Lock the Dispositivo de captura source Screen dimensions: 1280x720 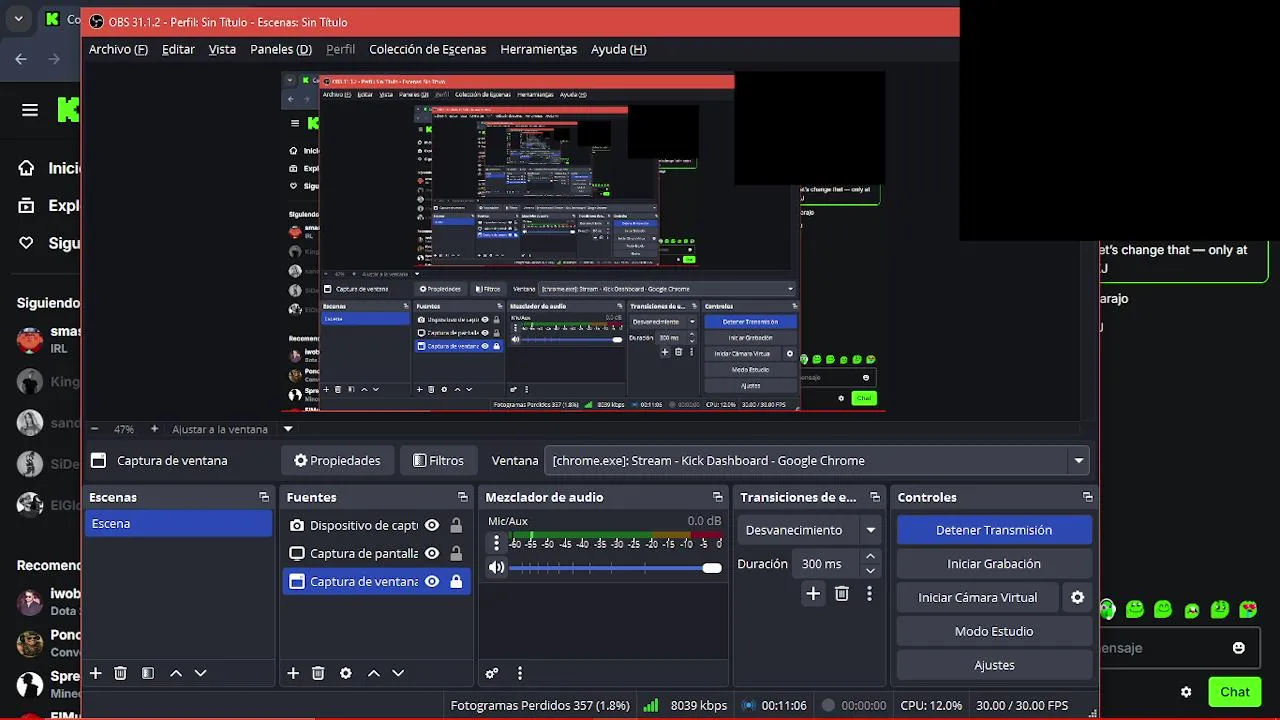coord(456,525)
